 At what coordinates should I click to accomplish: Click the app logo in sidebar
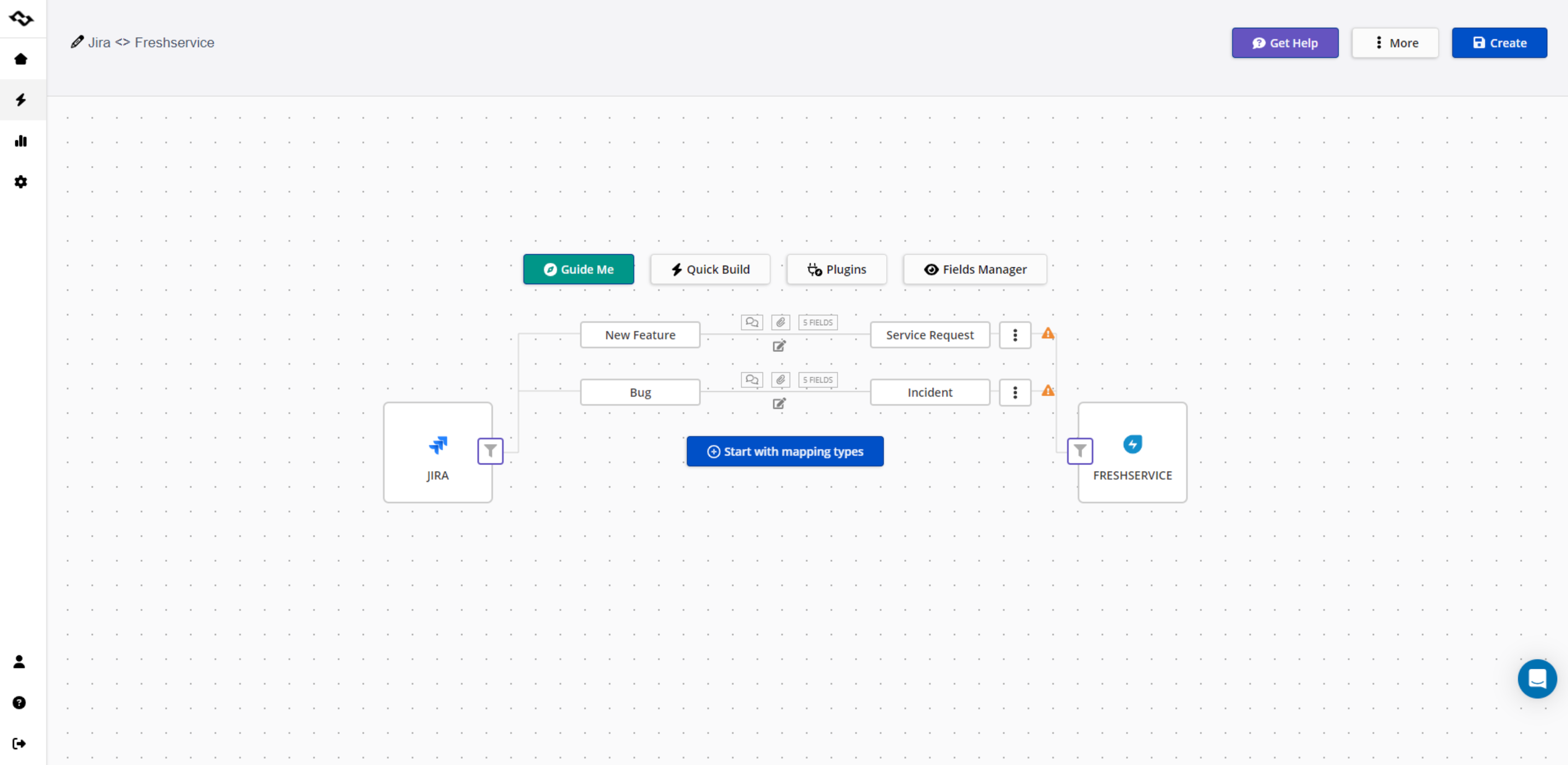21,18
